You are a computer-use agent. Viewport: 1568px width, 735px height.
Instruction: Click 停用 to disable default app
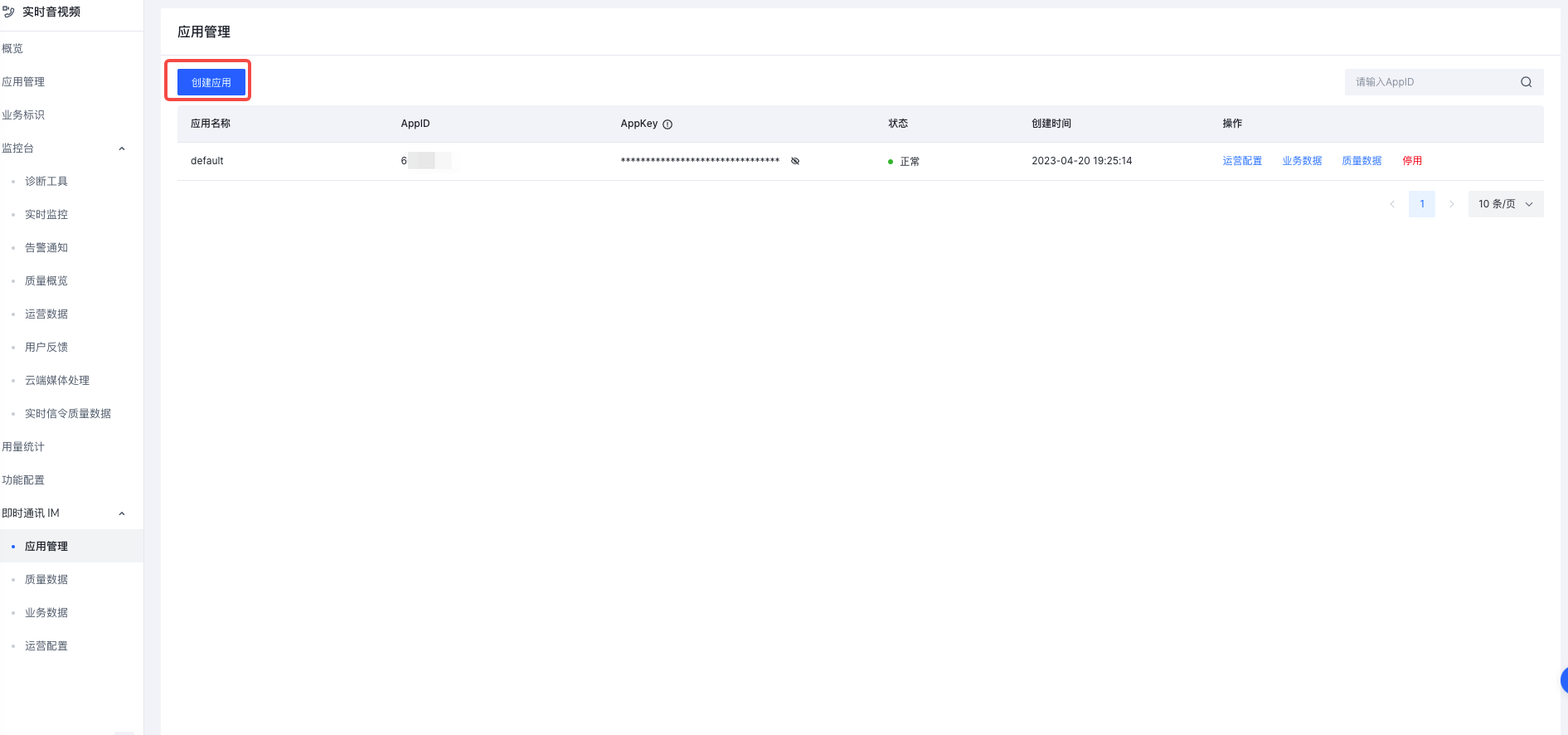1412,161
